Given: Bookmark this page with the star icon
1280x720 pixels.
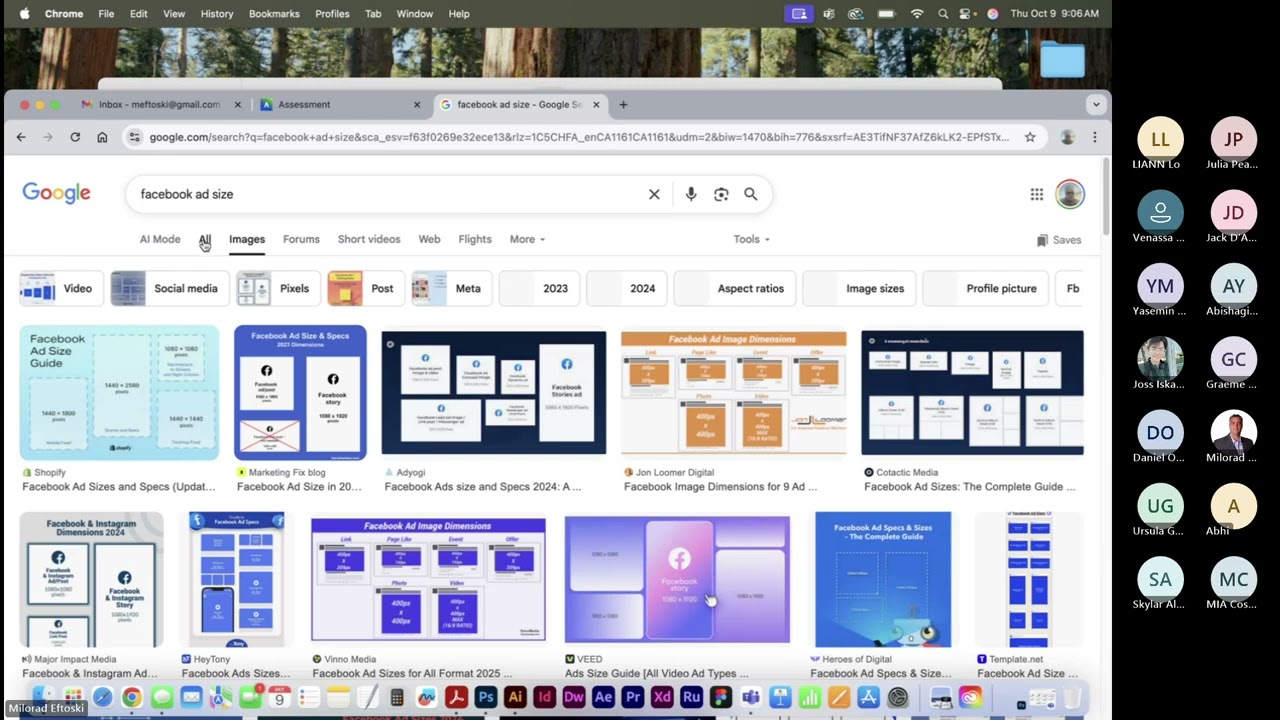Looking at the screenshot, I should [x=1030, y=137].
